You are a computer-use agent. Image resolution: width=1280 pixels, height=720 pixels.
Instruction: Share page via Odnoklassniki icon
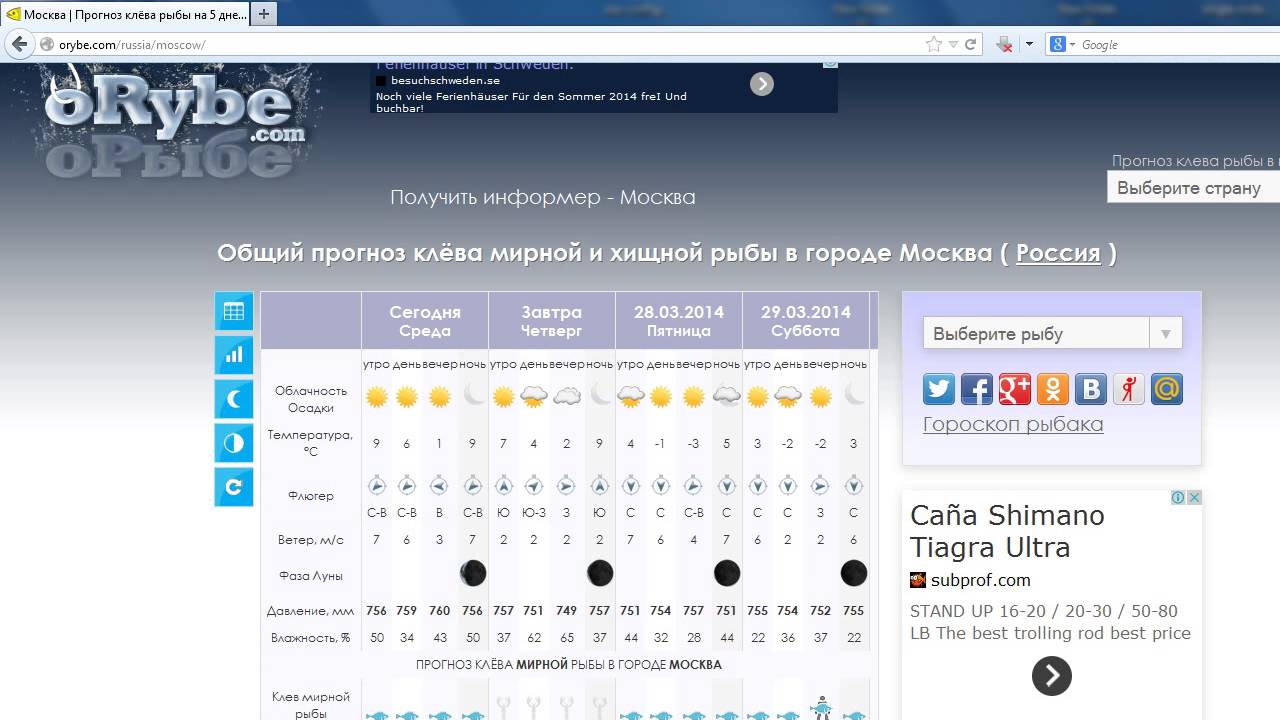(1053, 388)
